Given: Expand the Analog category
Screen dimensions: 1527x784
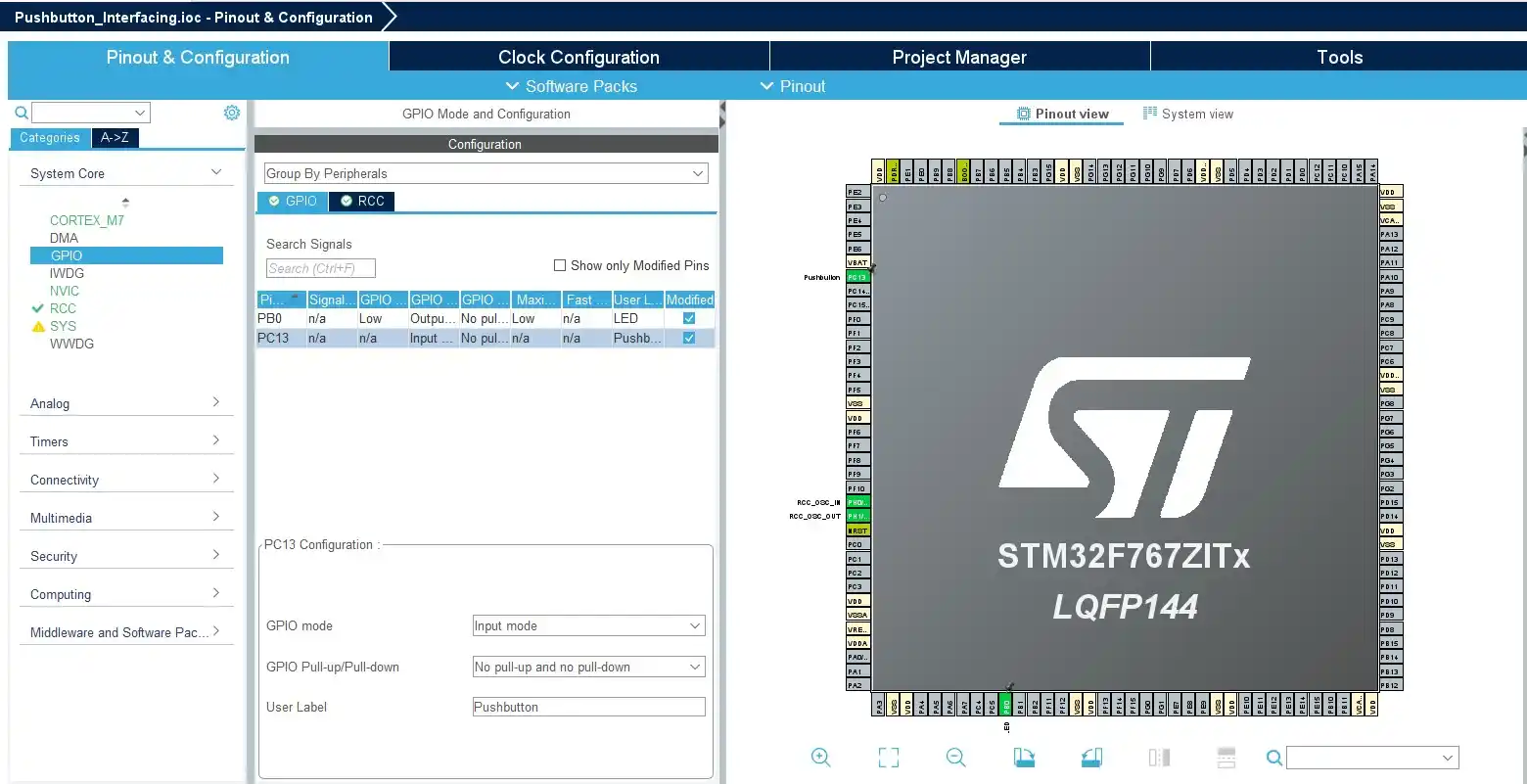Looking at the screenshot, I should 126,403.
